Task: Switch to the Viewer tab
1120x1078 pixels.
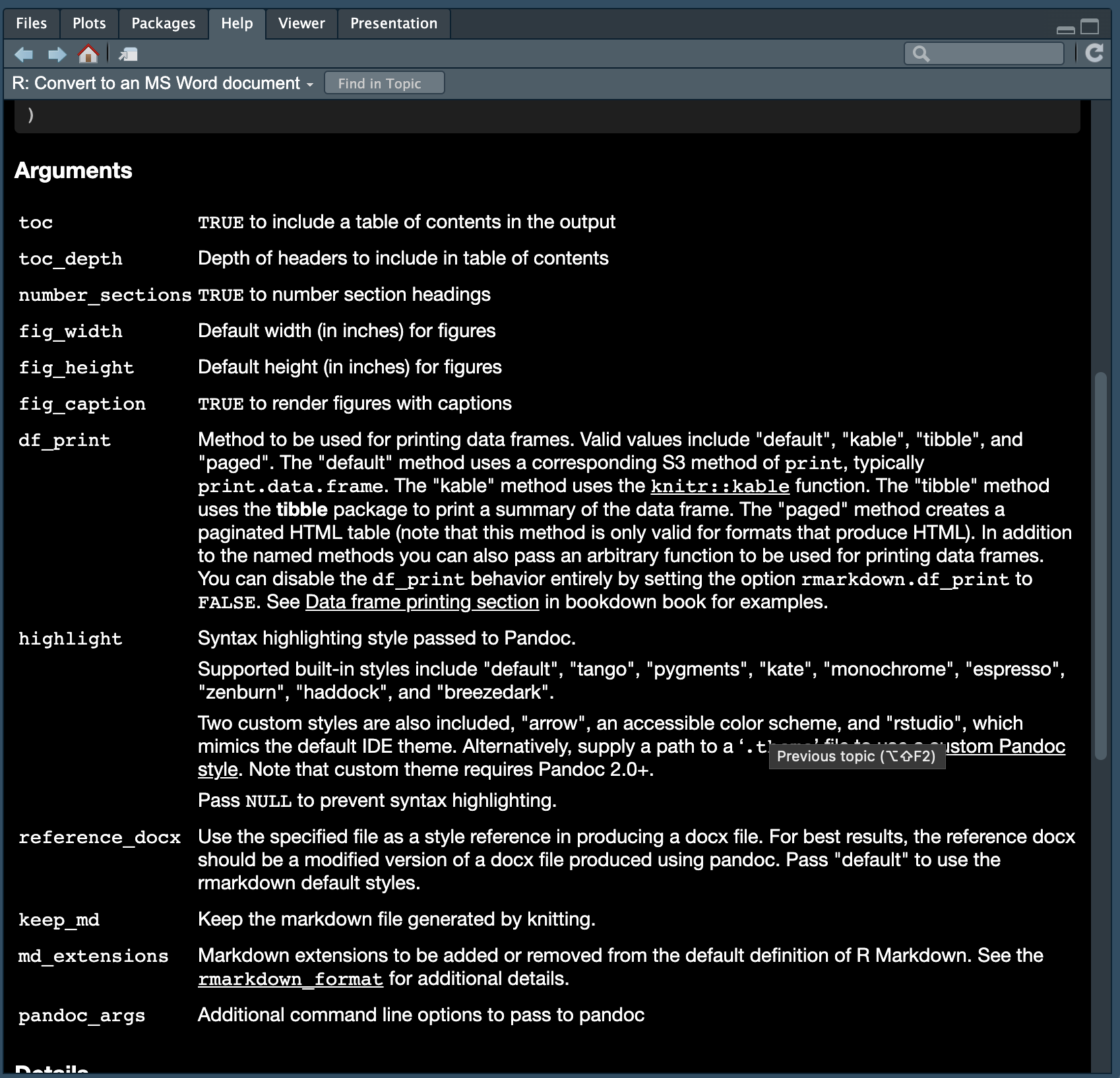Action: (301, 23)
